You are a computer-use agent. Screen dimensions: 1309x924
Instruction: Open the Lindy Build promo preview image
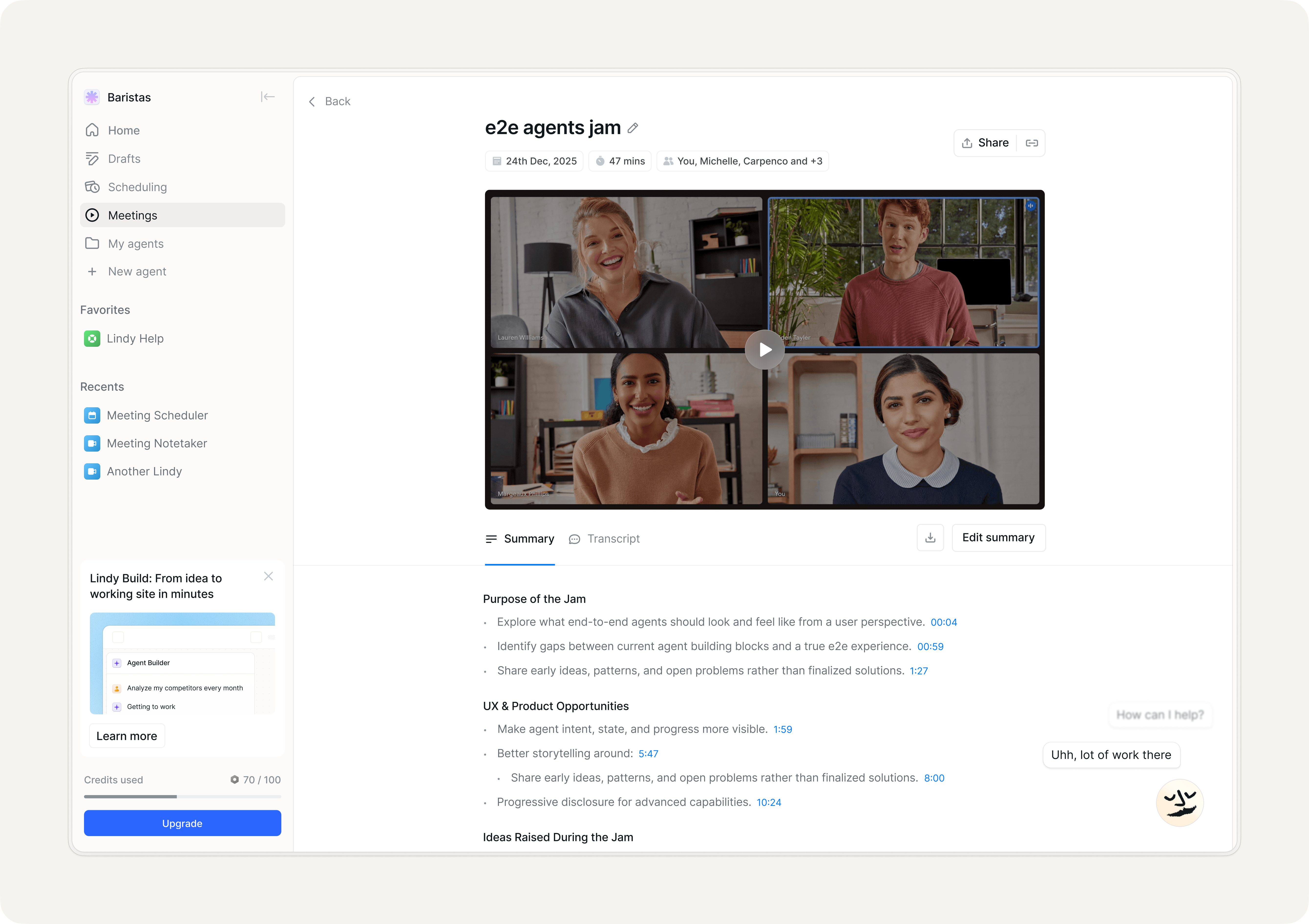pyautogui.click(x=182, y=663)
